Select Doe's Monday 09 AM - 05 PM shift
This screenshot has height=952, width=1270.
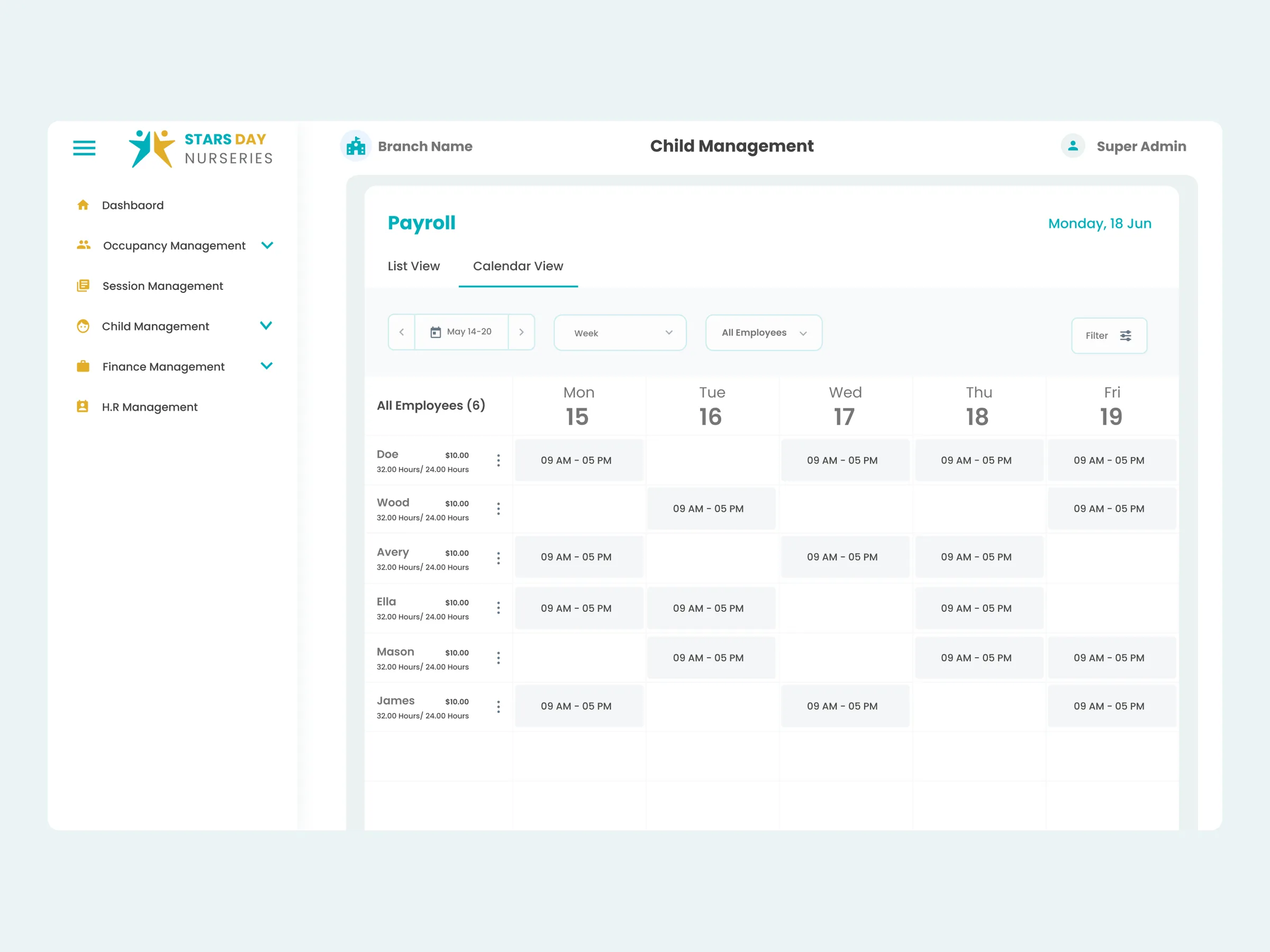pyautogui.click(x=579, y=460)
